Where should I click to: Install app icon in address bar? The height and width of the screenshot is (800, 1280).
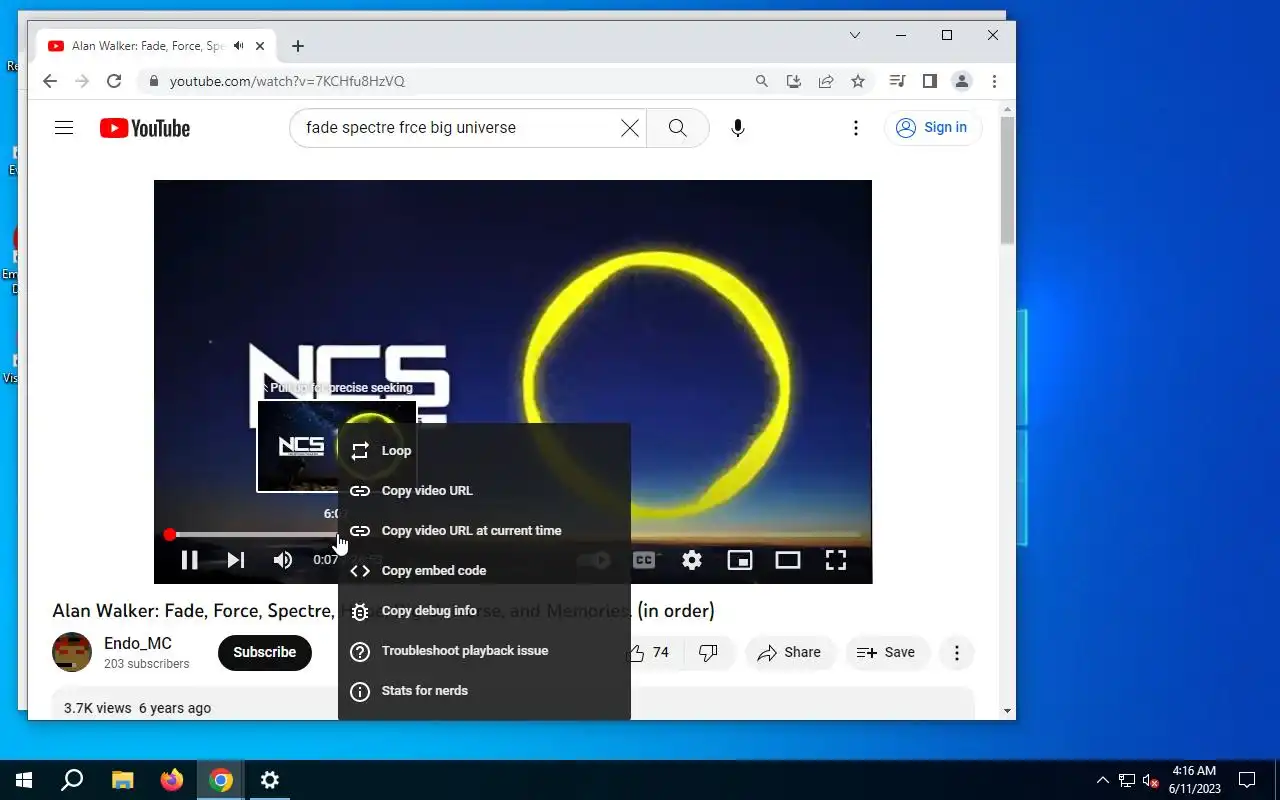(x=794, y=81)
